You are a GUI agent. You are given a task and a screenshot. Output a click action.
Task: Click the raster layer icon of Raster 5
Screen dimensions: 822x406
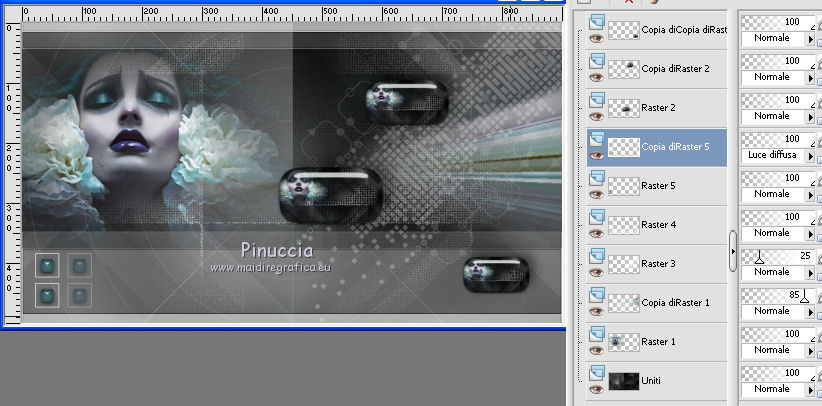coord(597,178)
